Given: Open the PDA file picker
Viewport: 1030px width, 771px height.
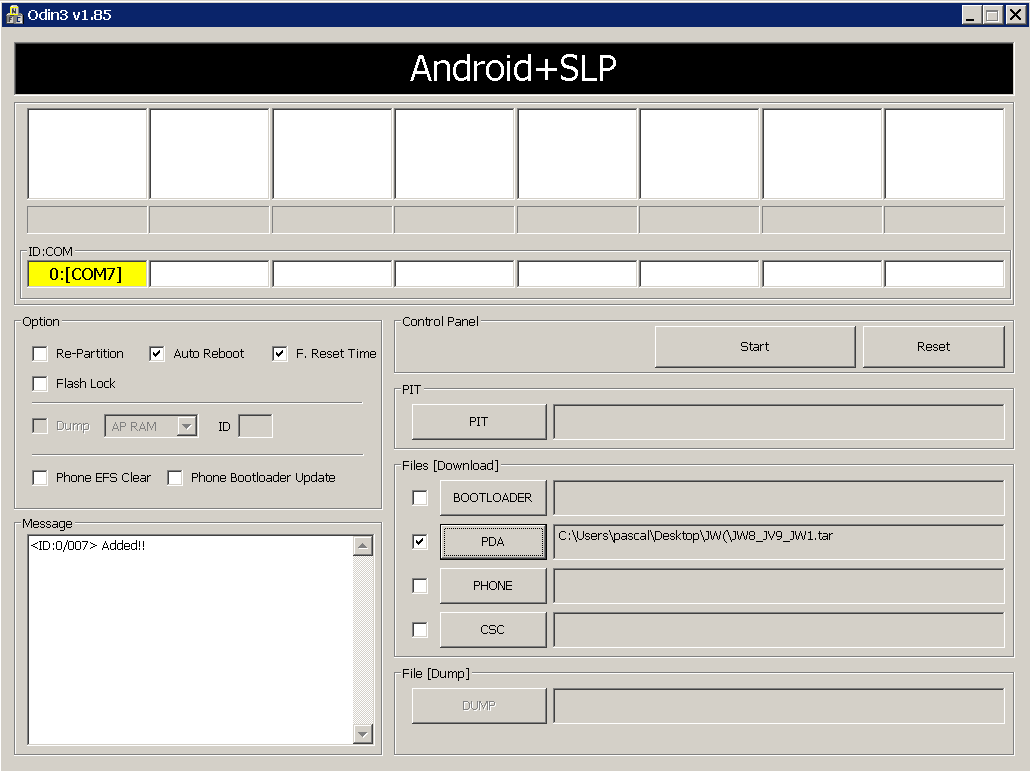Looking at the screenshot, I should 492,541.
